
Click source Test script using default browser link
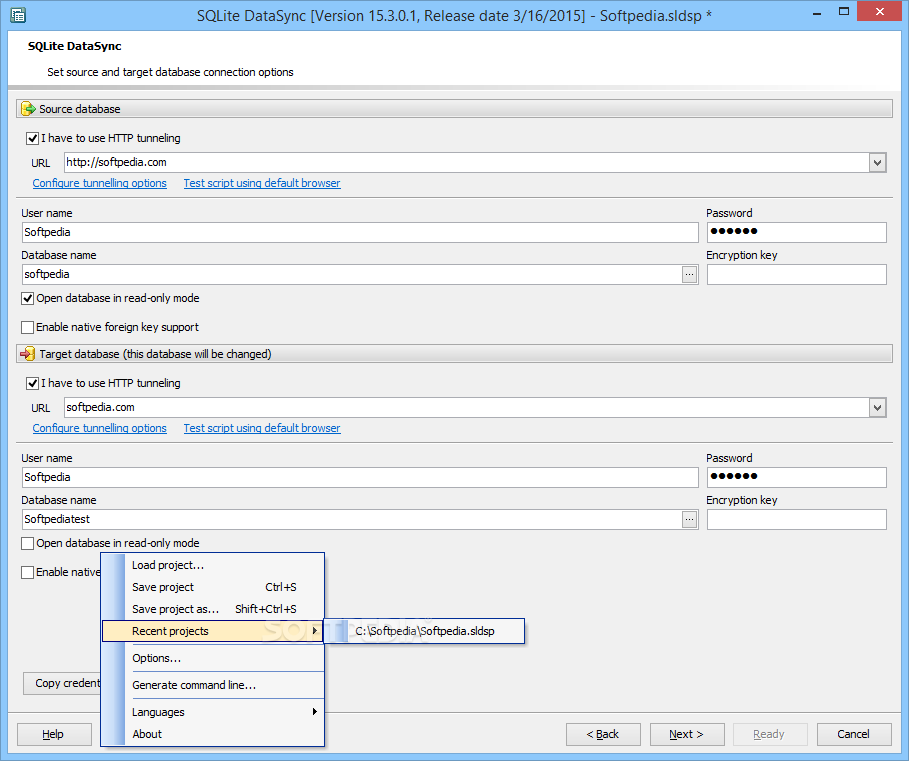pyautogui.click(x=262, y=183)
